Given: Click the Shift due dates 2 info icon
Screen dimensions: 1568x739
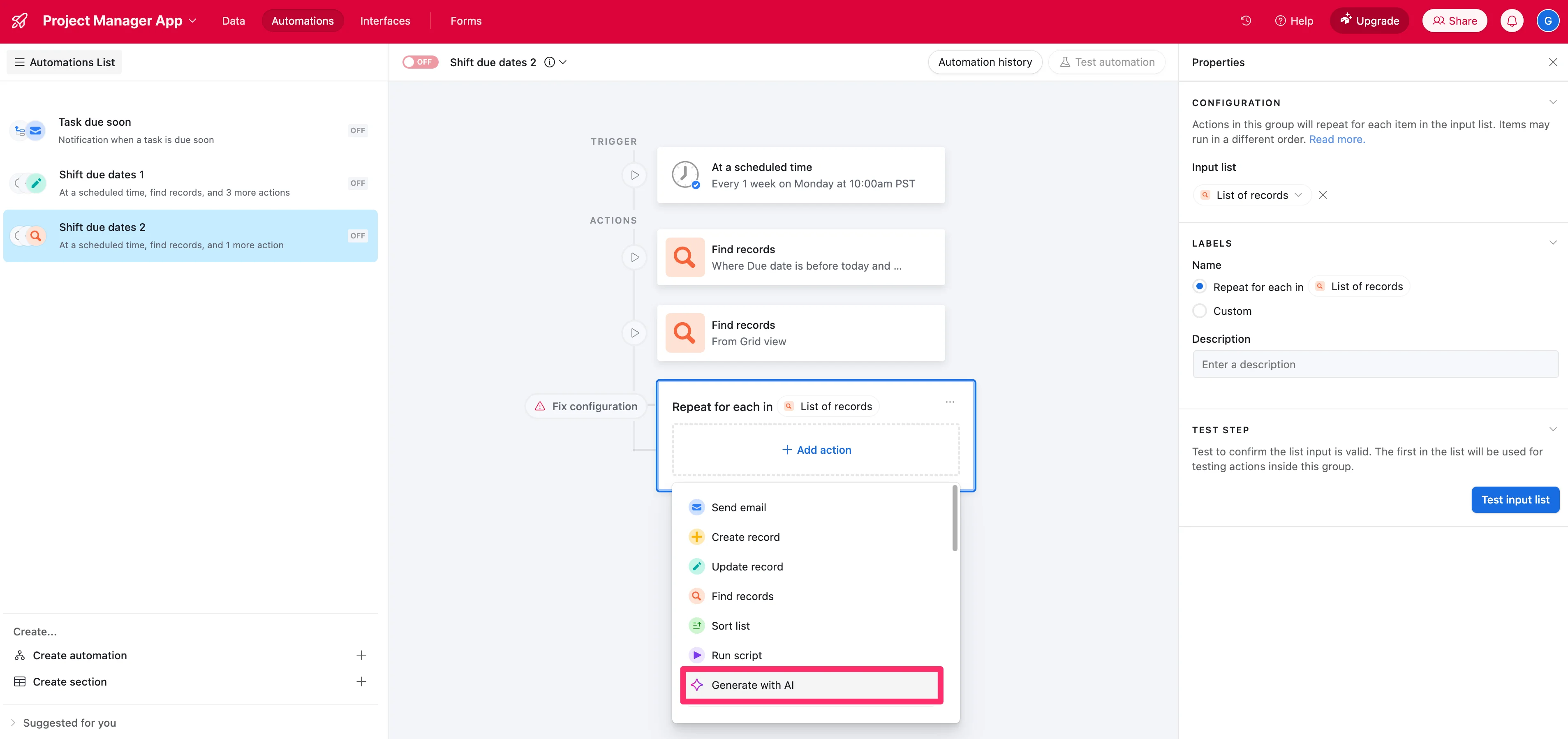Looking at the screenshot, I should pos(549,62).
